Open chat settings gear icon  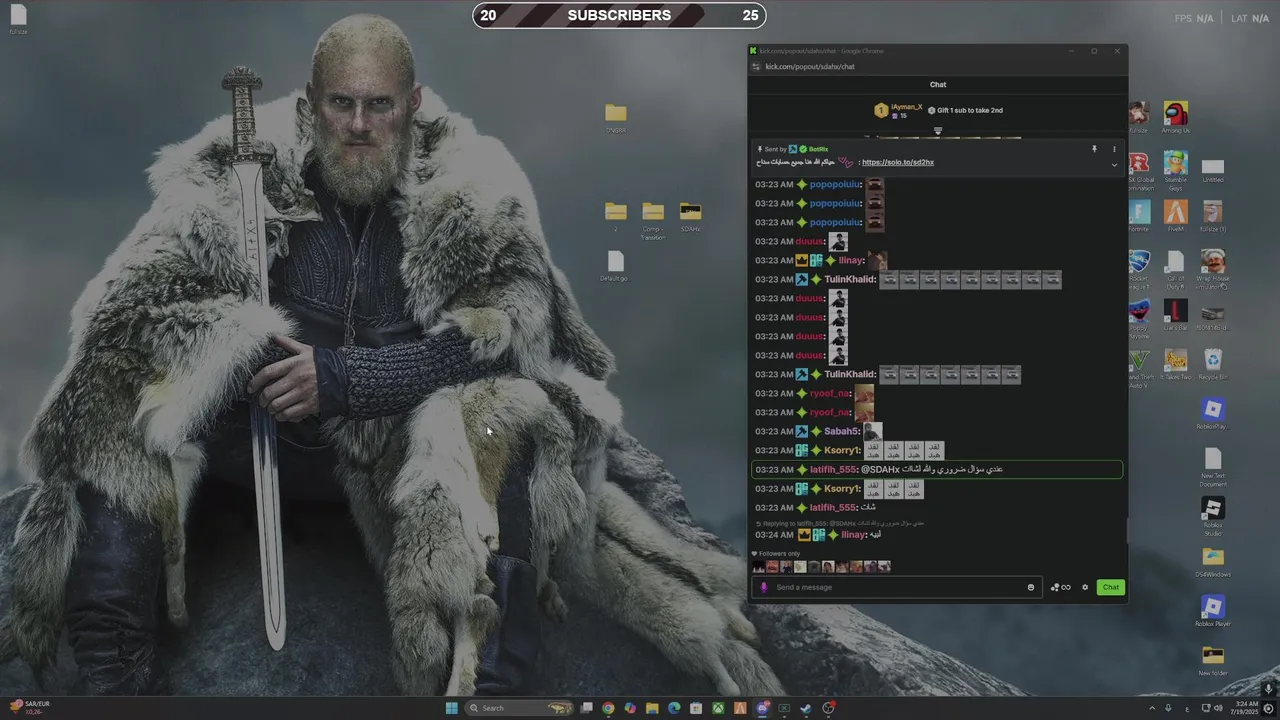click(x=1085, y=587)
